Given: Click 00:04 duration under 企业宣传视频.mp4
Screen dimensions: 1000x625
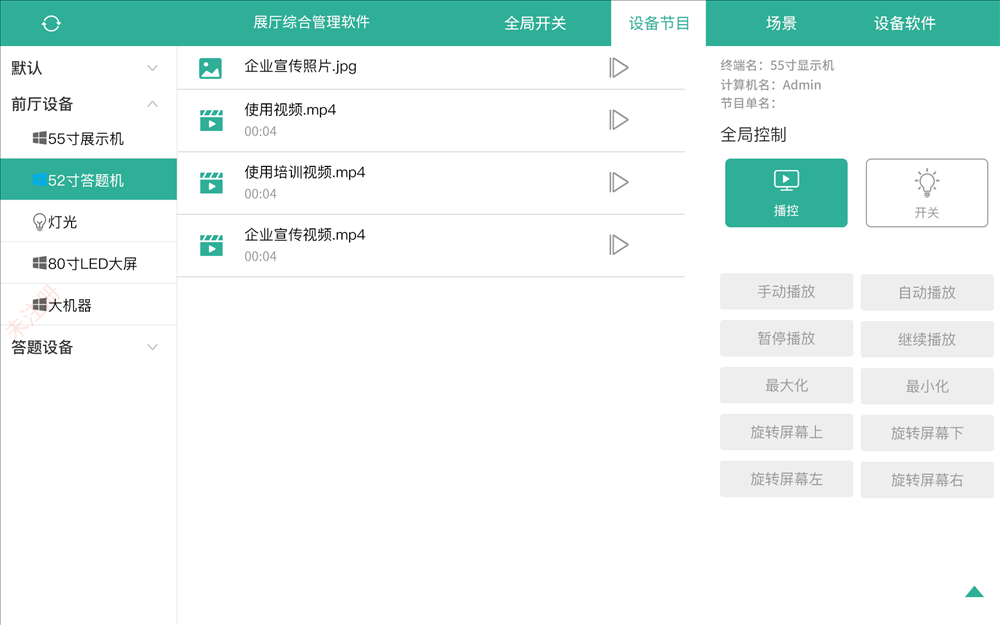Looking at the screenshot, I should click(x=260, y=256).
